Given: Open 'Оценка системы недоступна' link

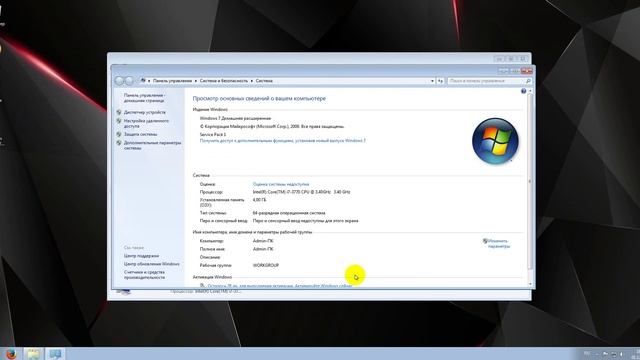Looking at the screenshot, I should coord(281,184).
